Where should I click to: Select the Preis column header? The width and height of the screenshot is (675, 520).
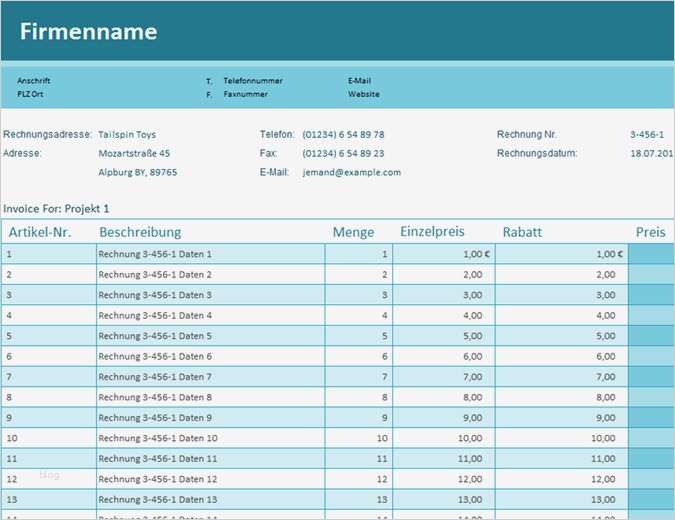tap(650, 232)
